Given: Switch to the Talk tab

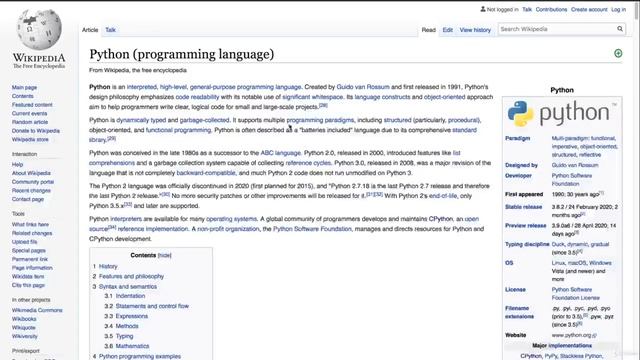Looking at the screenshot, I should pyautogui.click(x=110, y=30).
